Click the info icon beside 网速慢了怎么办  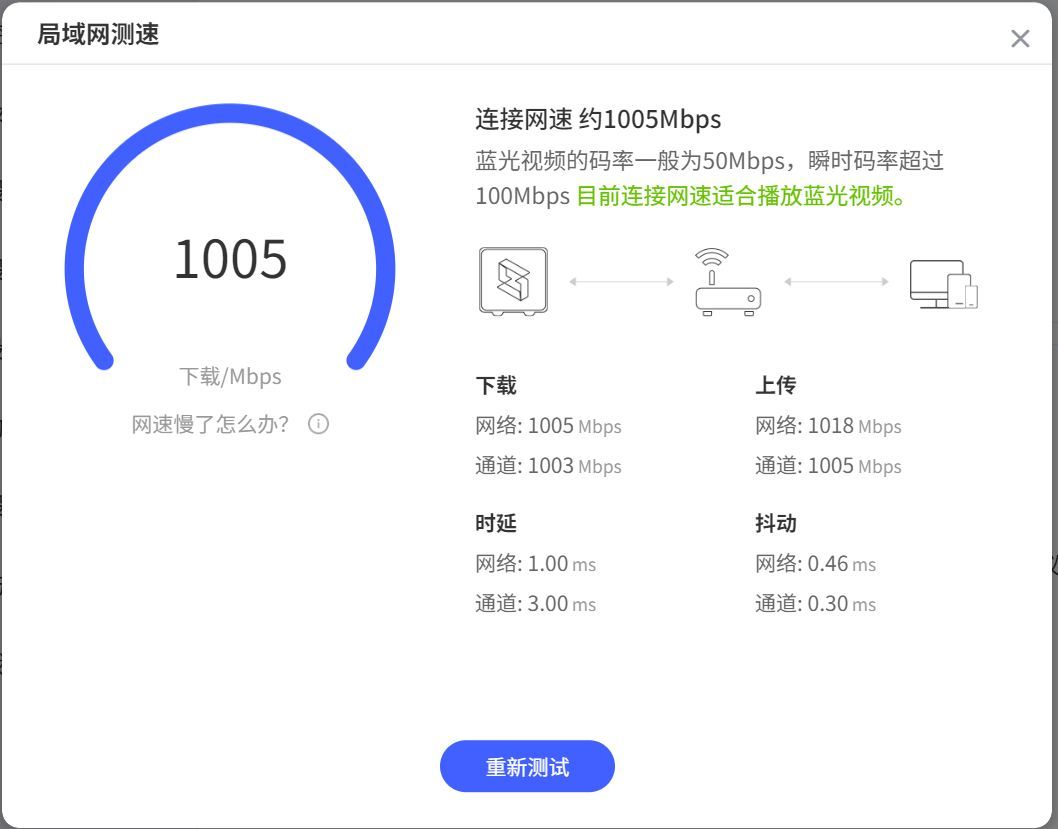pos(318,424)
